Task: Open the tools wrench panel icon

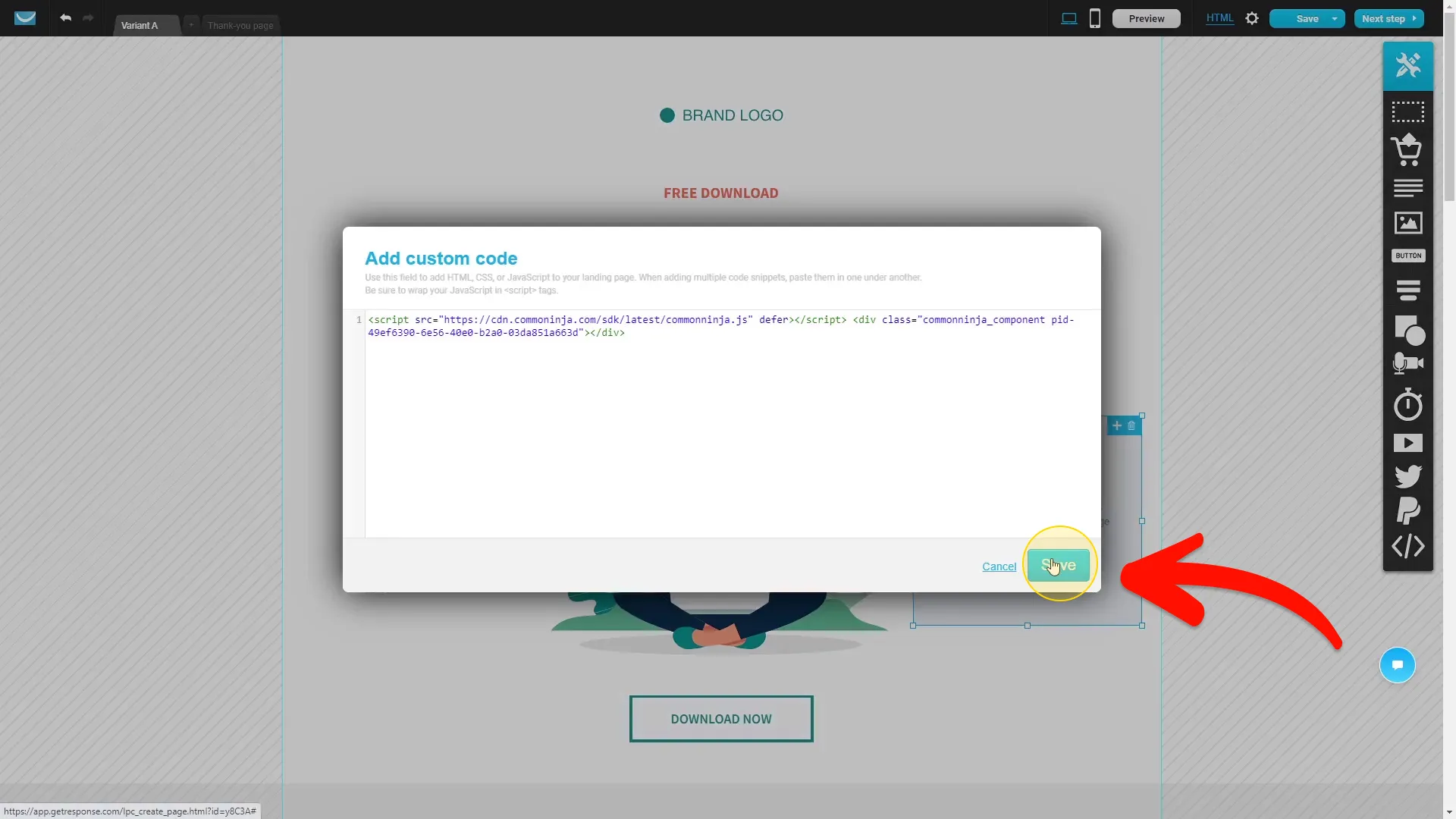Action: coord(1407,65)
